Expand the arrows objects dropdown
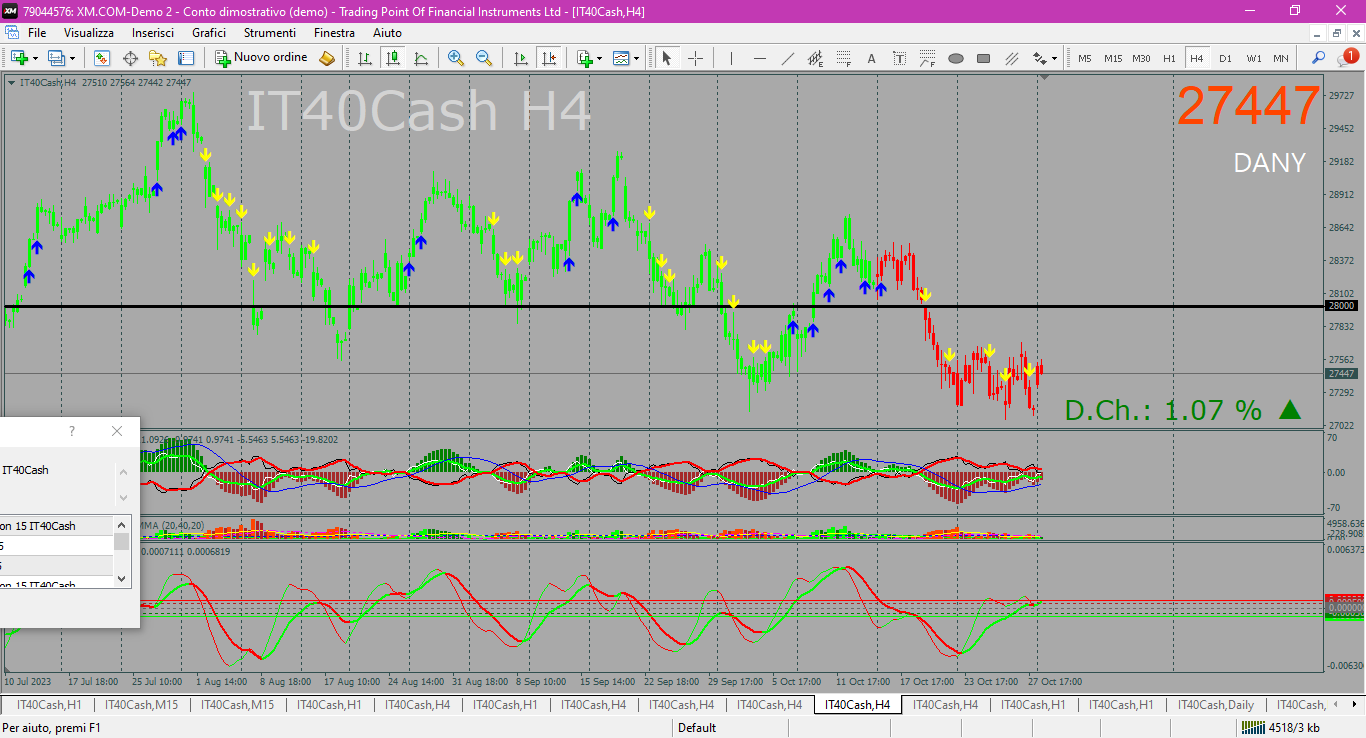Image resolution: width=1366 pixels, height=738 pixels. point(1054,58)
